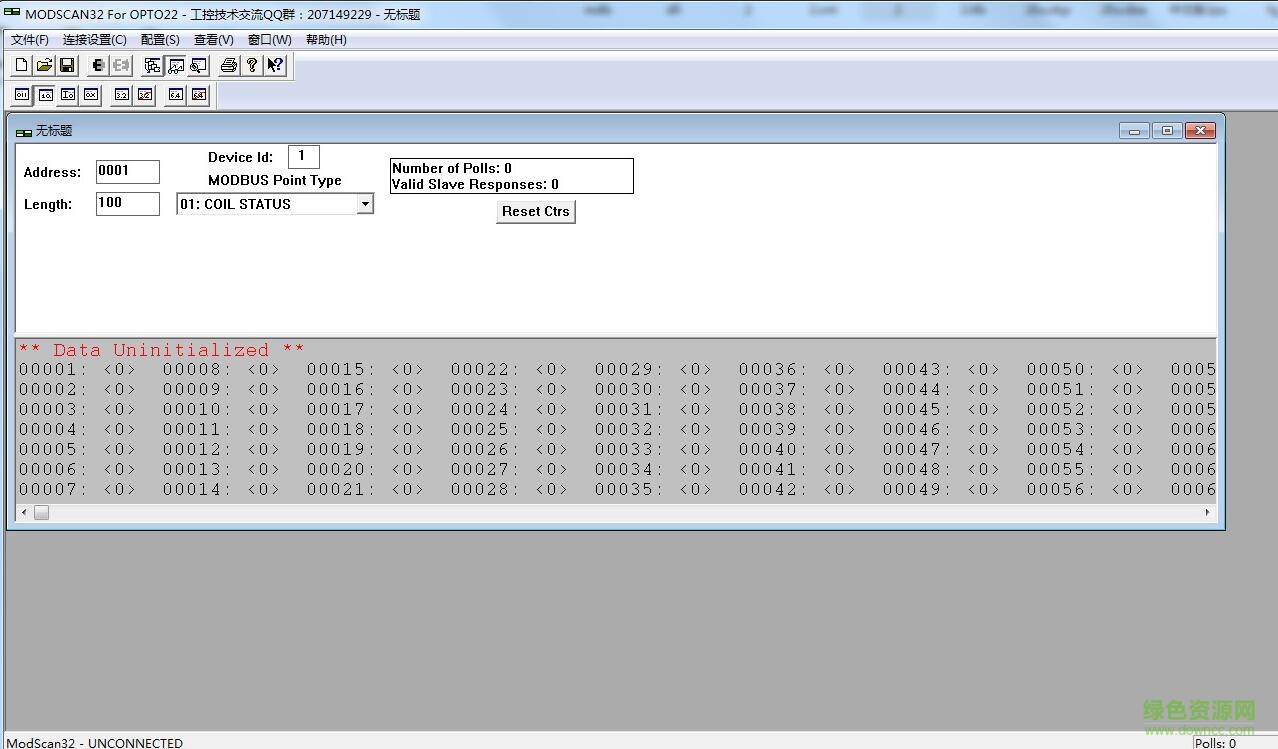Select the binary display format icon
This screenshot has width=1278, height=749.
pos(22,95)
